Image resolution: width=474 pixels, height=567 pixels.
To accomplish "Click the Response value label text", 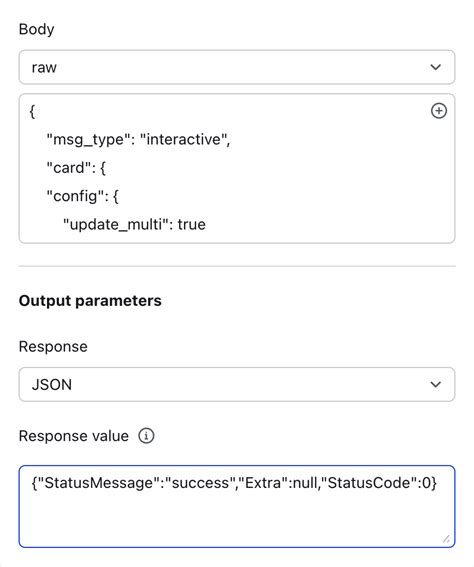I will tap(74, 436).
